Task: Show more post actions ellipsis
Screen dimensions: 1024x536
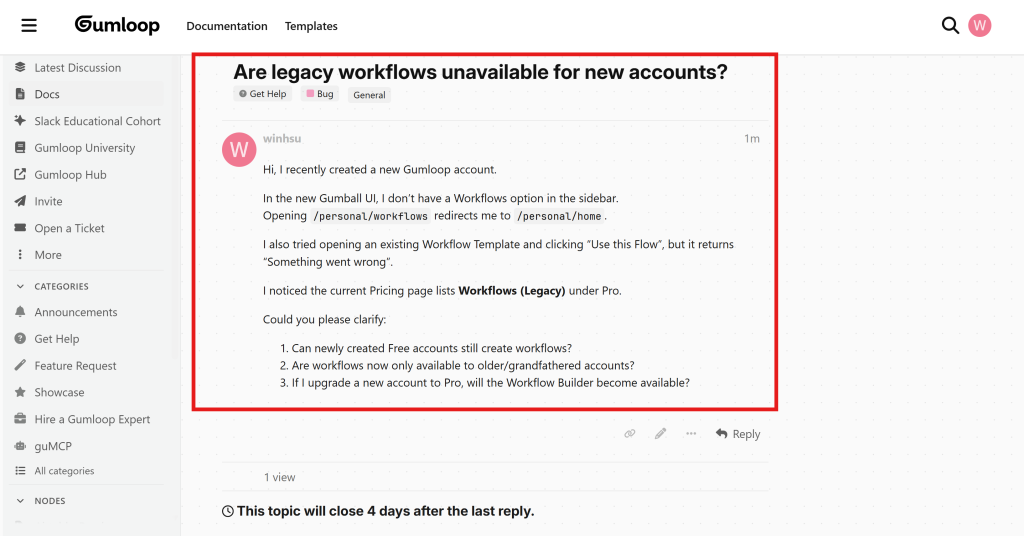Action: click(691, 434)
